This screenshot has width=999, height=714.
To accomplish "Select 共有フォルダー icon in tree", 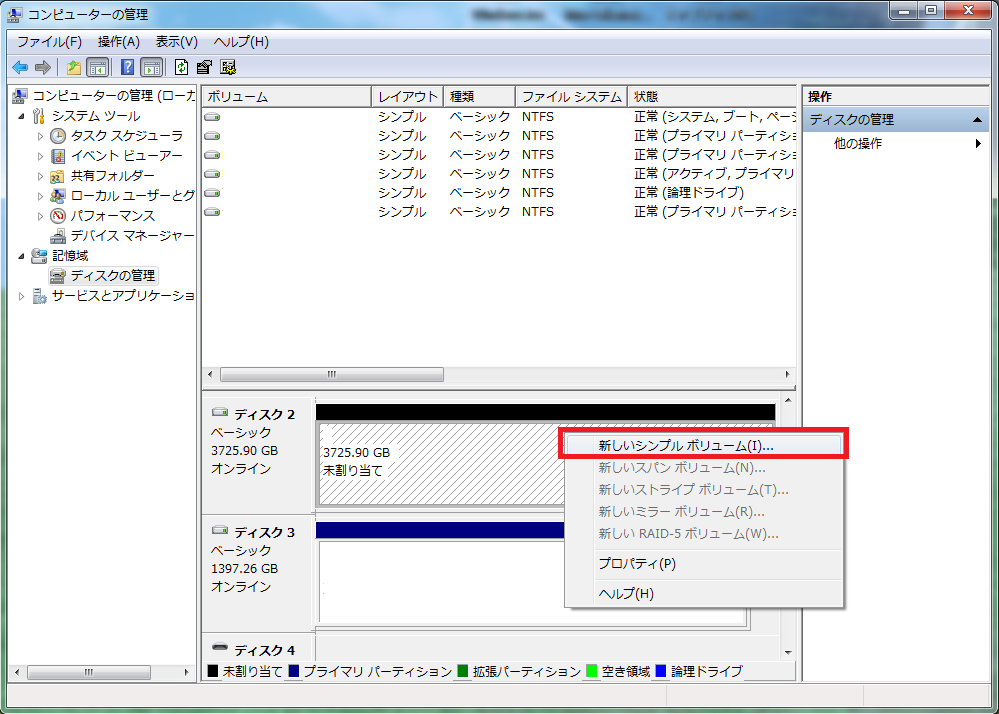I will 58,176.
